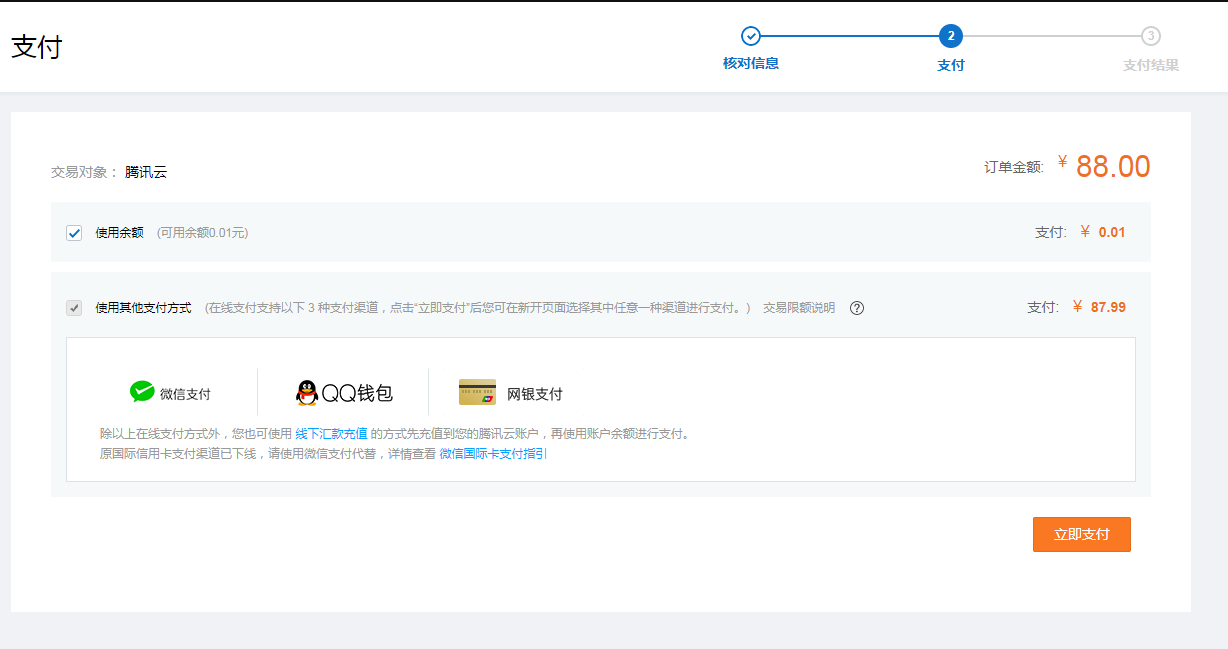Select the 微信支付 text label
This screenshot has height=649, width=1228.
point(185,394)
